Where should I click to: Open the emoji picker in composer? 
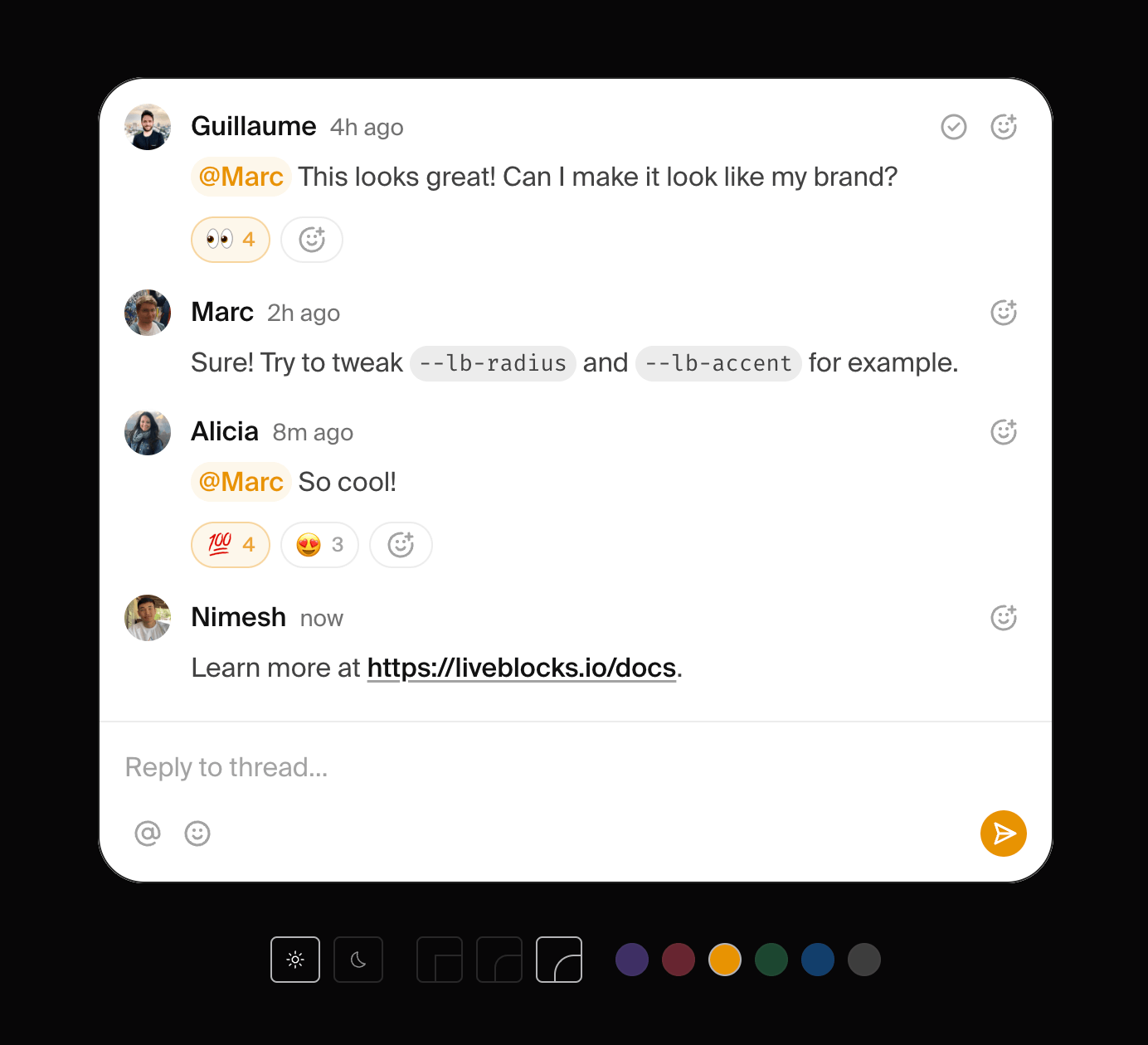click(x=197, y=834)
